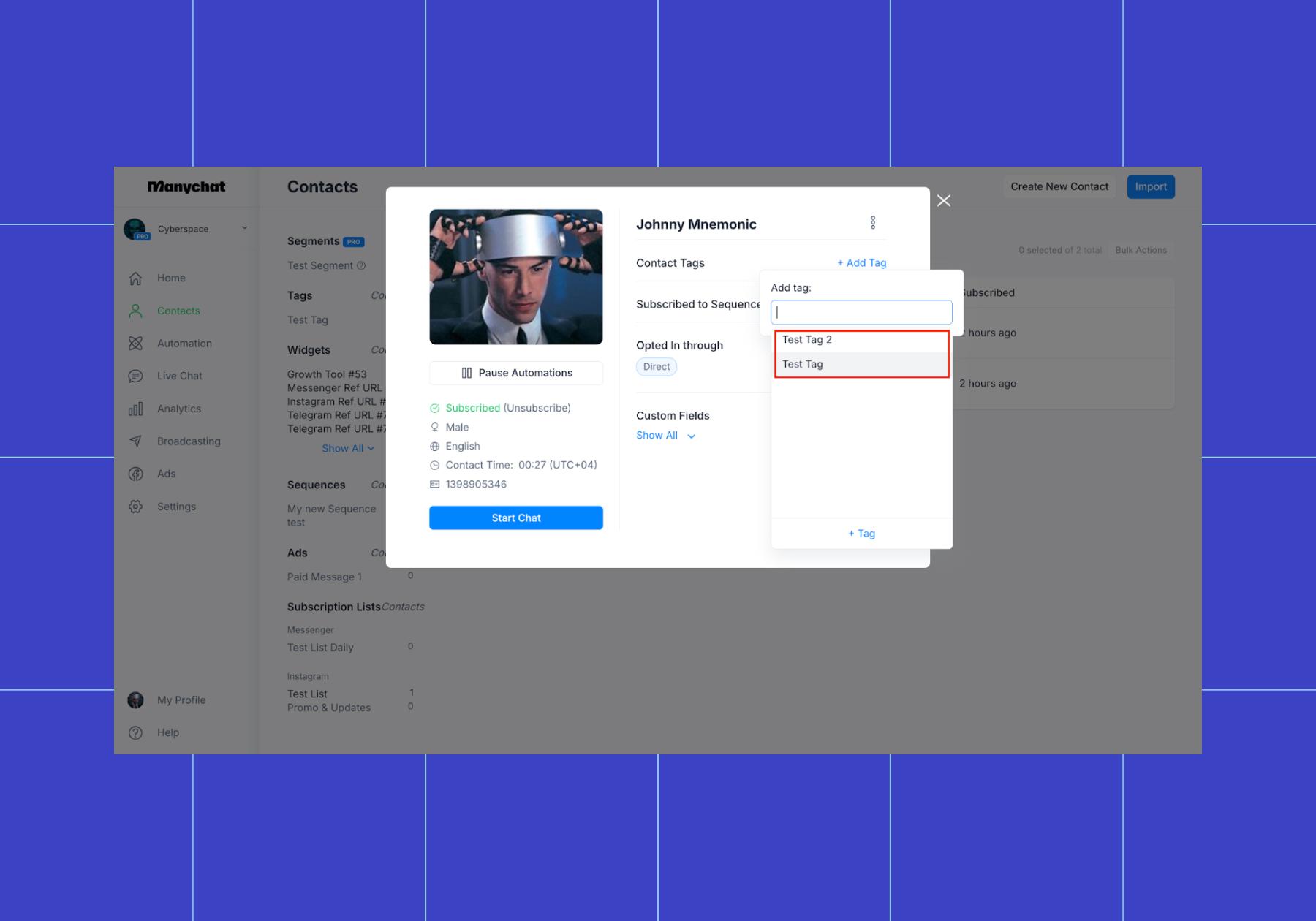Click the Pause Automations button
1316x921 pixels.
point(516,373)
